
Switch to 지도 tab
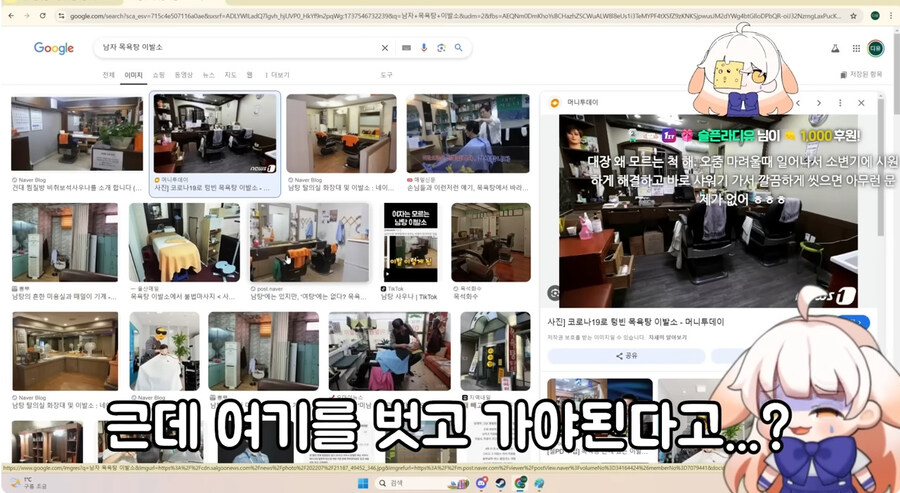tap(230, 75)
